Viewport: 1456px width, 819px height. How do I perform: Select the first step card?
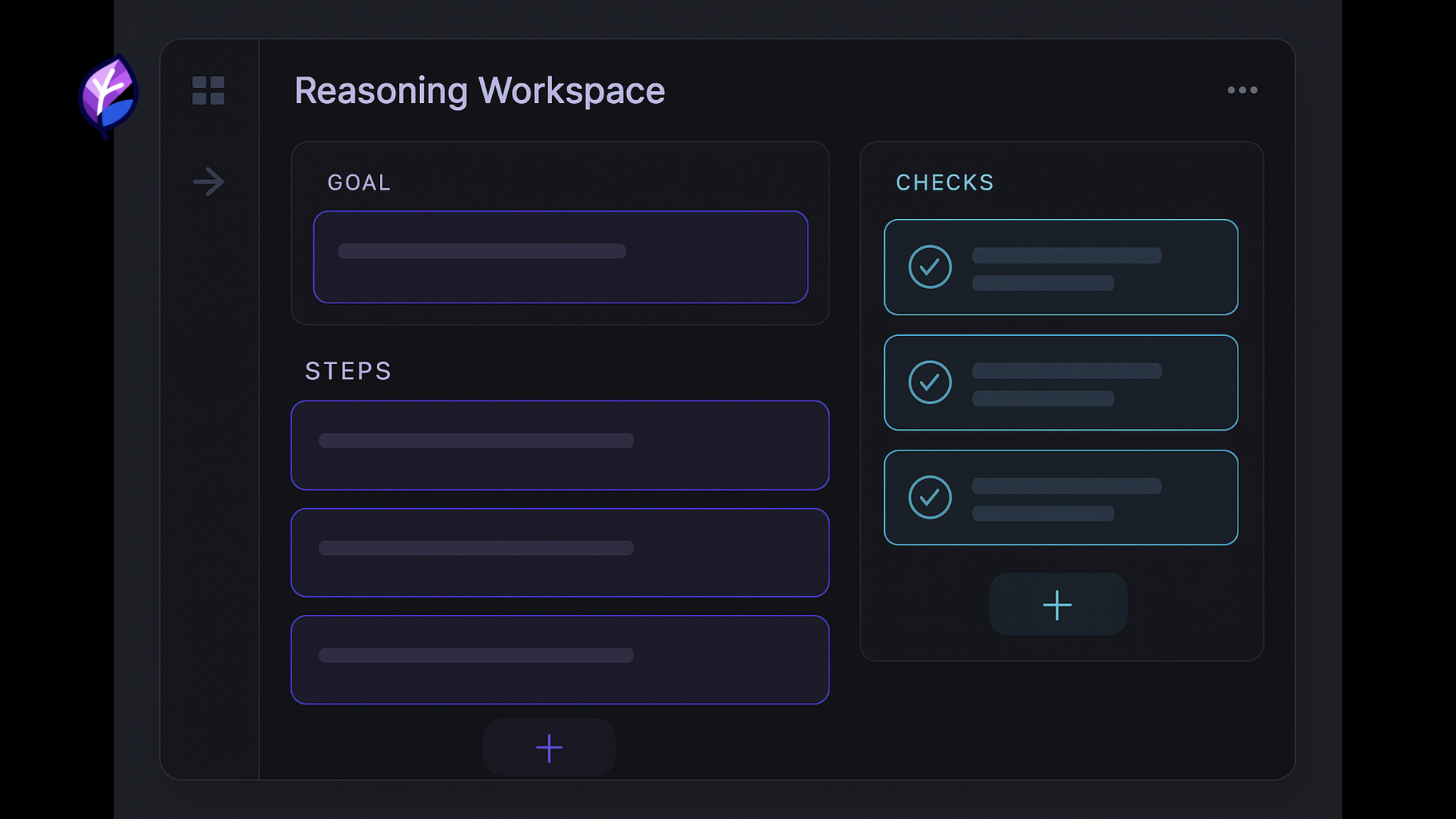(560, 445)
